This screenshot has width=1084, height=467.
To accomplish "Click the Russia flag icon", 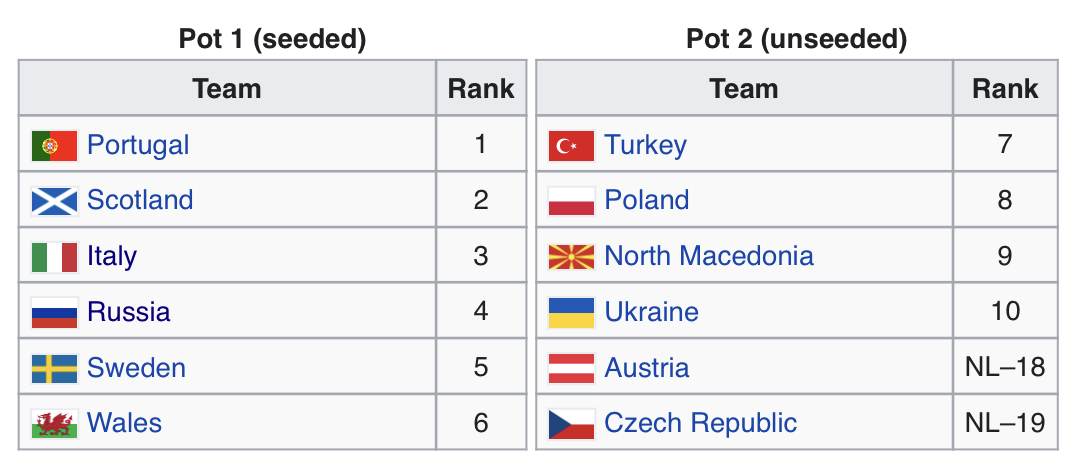I will point(54,313).
